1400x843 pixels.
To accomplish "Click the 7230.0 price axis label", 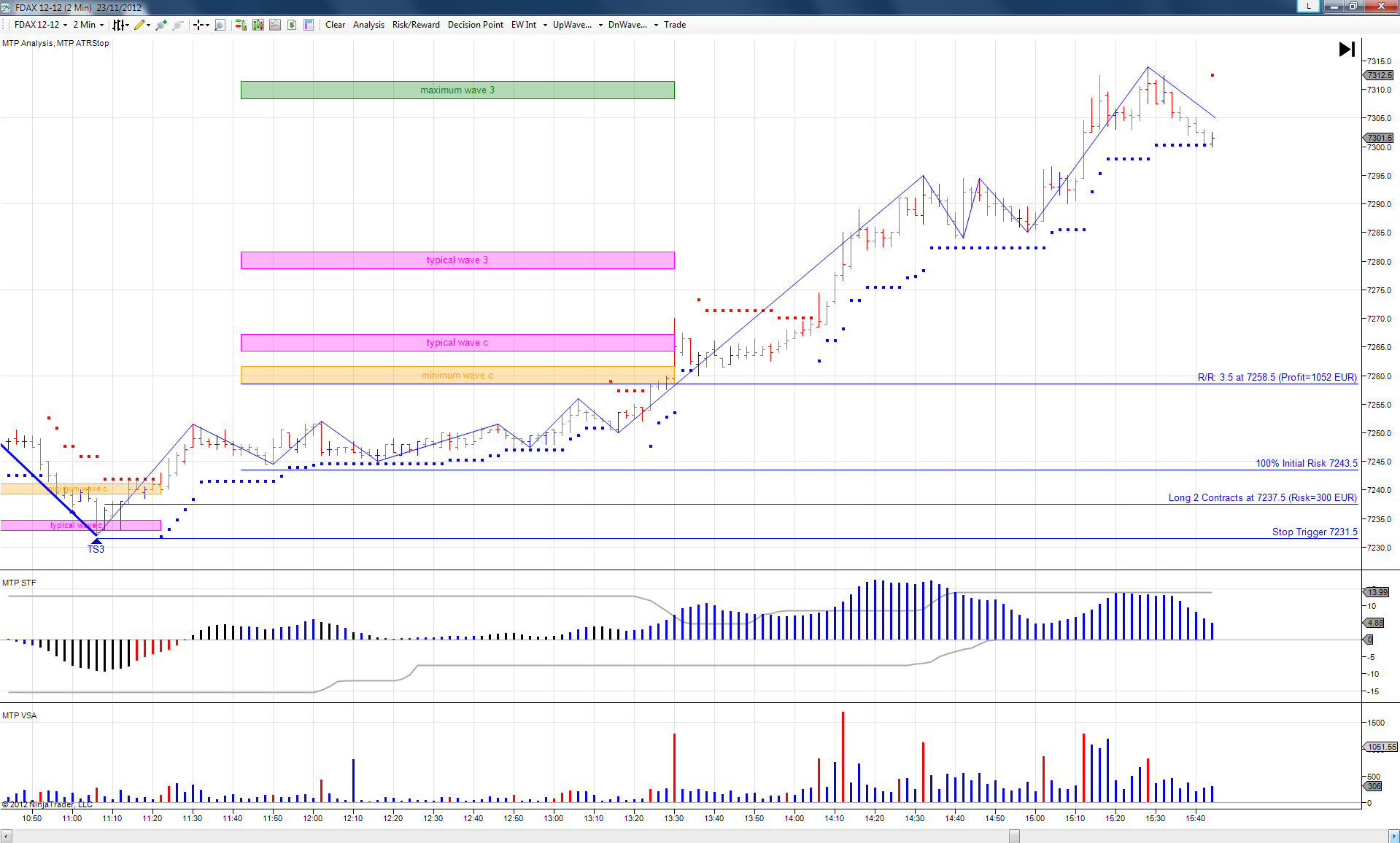I will (1379, 548).
